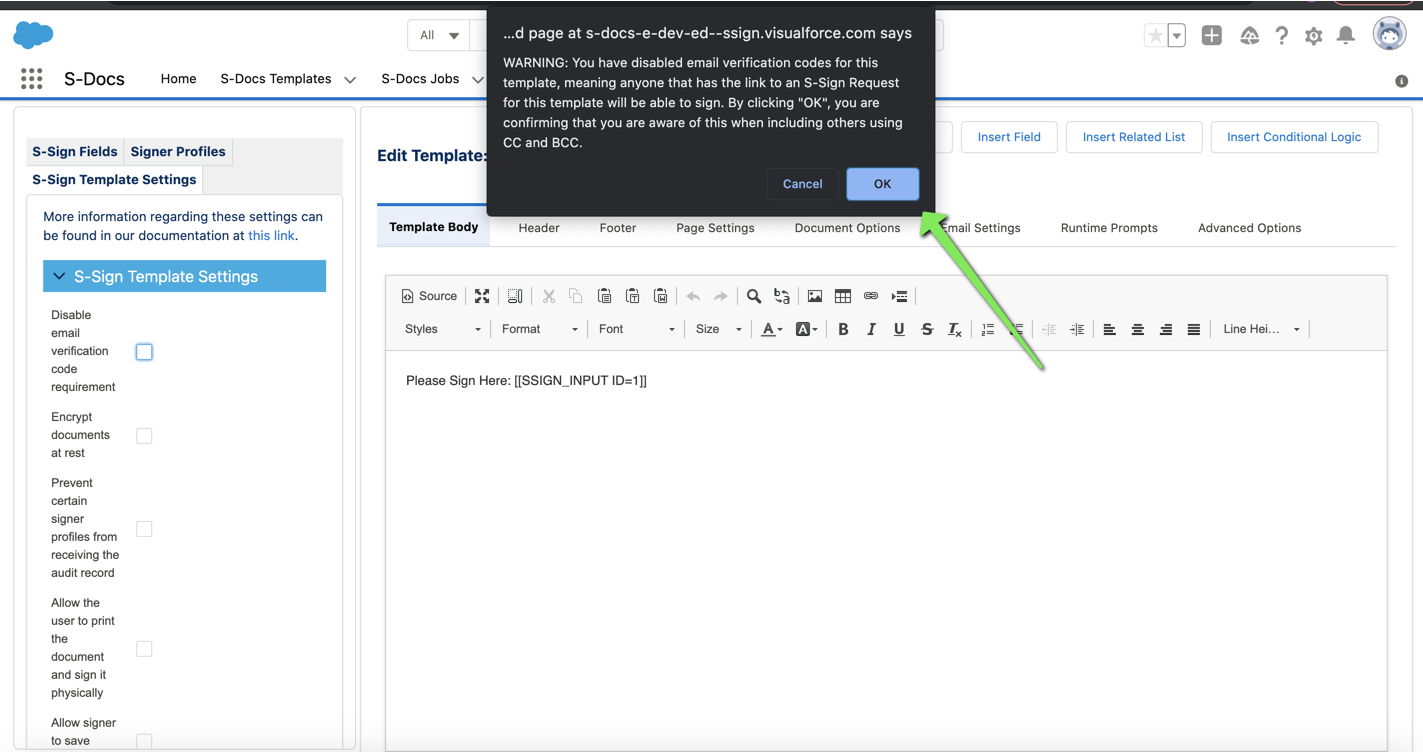The height and width of the screenshot is (752, 1423).
Task: Open the Salesforce Help question mark
Action: (x=1281, y=36)
